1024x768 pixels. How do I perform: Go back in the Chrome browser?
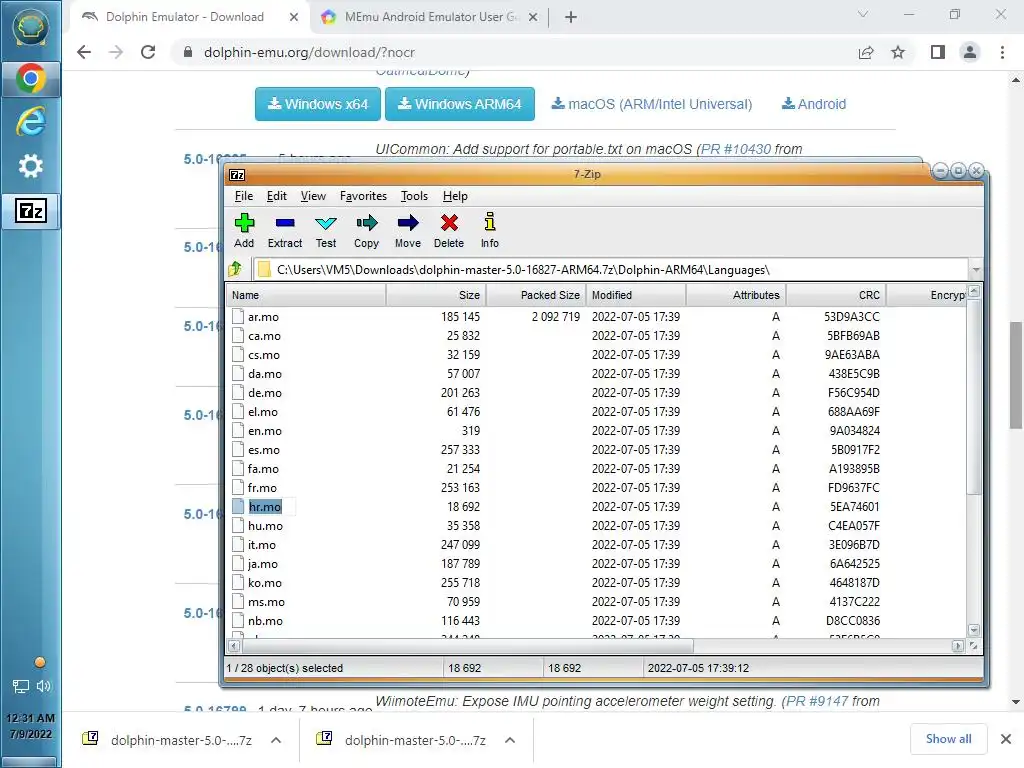[x=84, y=52]
